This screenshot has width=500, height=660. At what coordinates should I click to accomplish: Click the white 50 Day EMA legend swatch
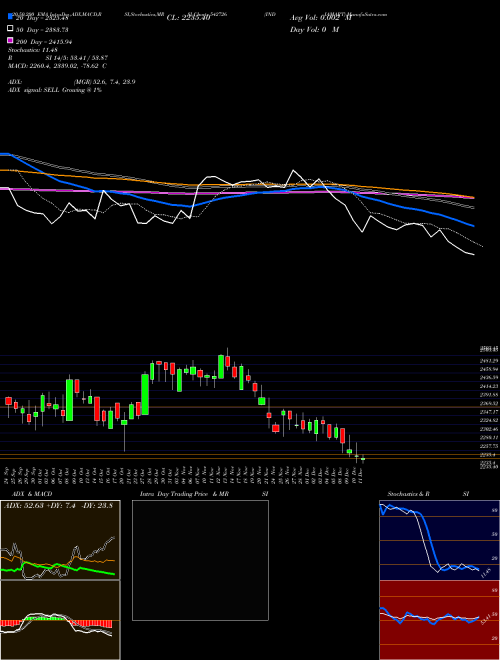(x=10, y=29)
